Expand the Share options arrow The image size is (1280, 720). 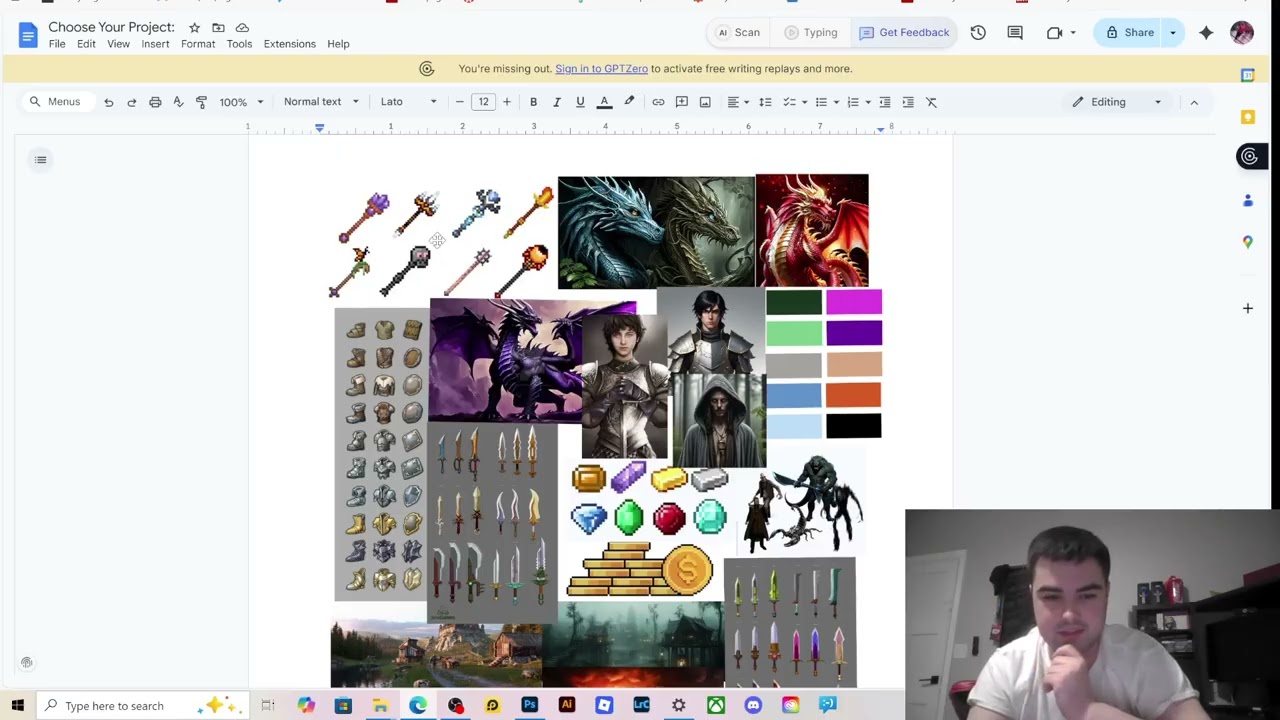[x=1173, y=33]
